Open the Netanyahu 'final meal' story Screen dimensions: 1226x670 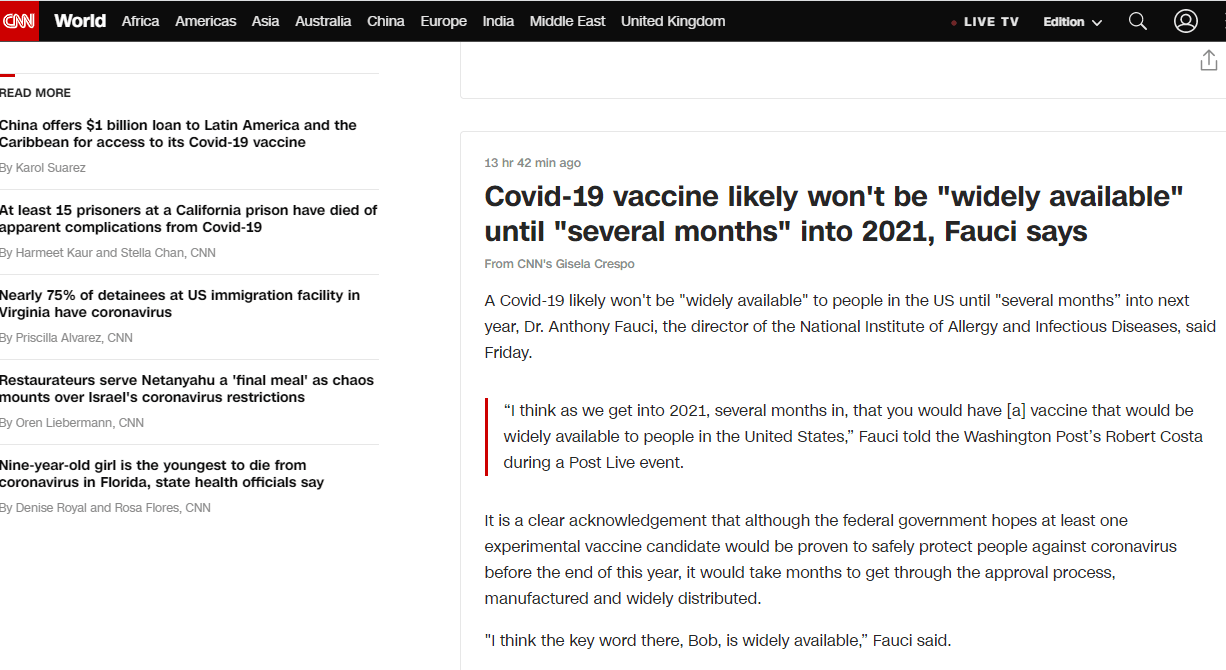[x=186, y=389]
